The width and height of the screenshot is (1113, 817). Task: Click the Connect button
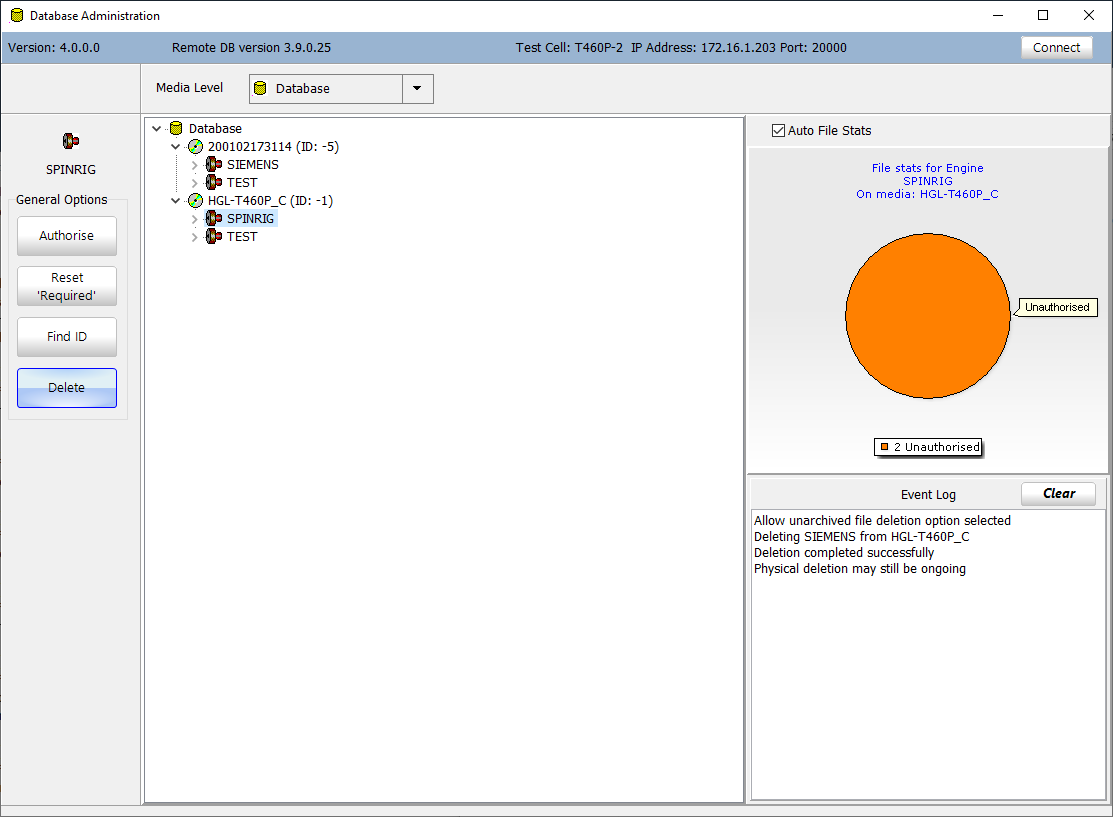click(1056, 48)
